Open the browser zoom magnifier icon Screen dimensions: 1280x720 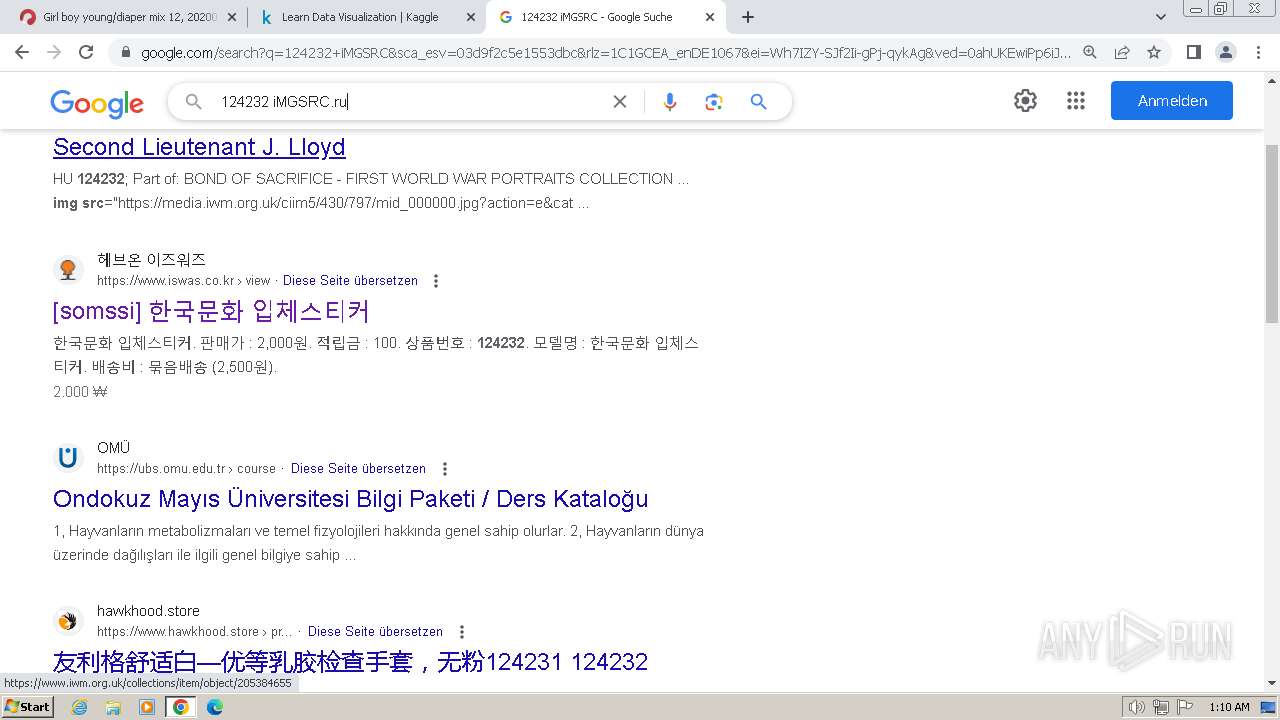tap(1090, 52)
